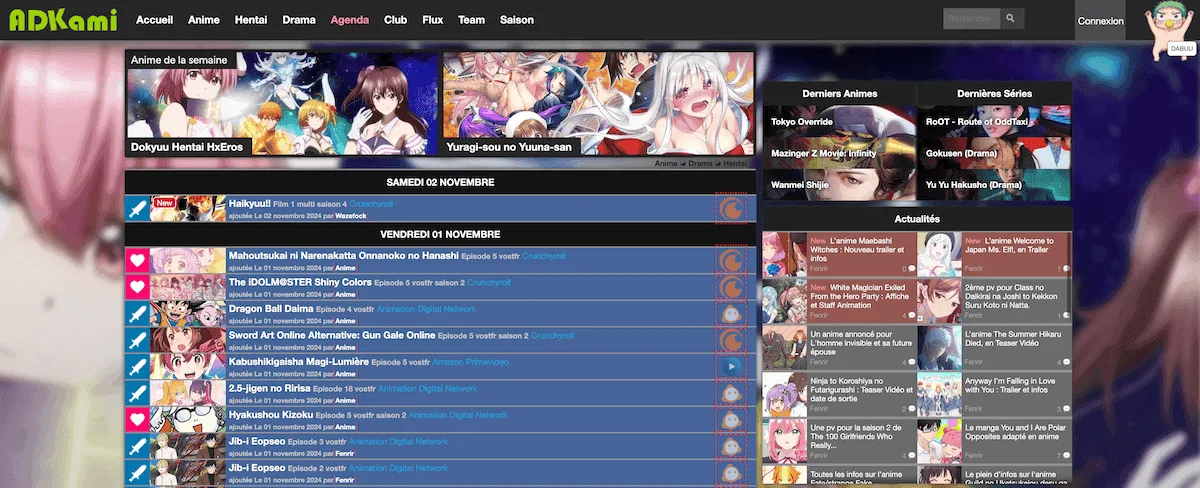The height and width of the screenshot is (488, 1200).
Task: Open Sword Art Online Alternative: Gun Gale Online link
Action: pyautogui.click(x=332, y=335)
